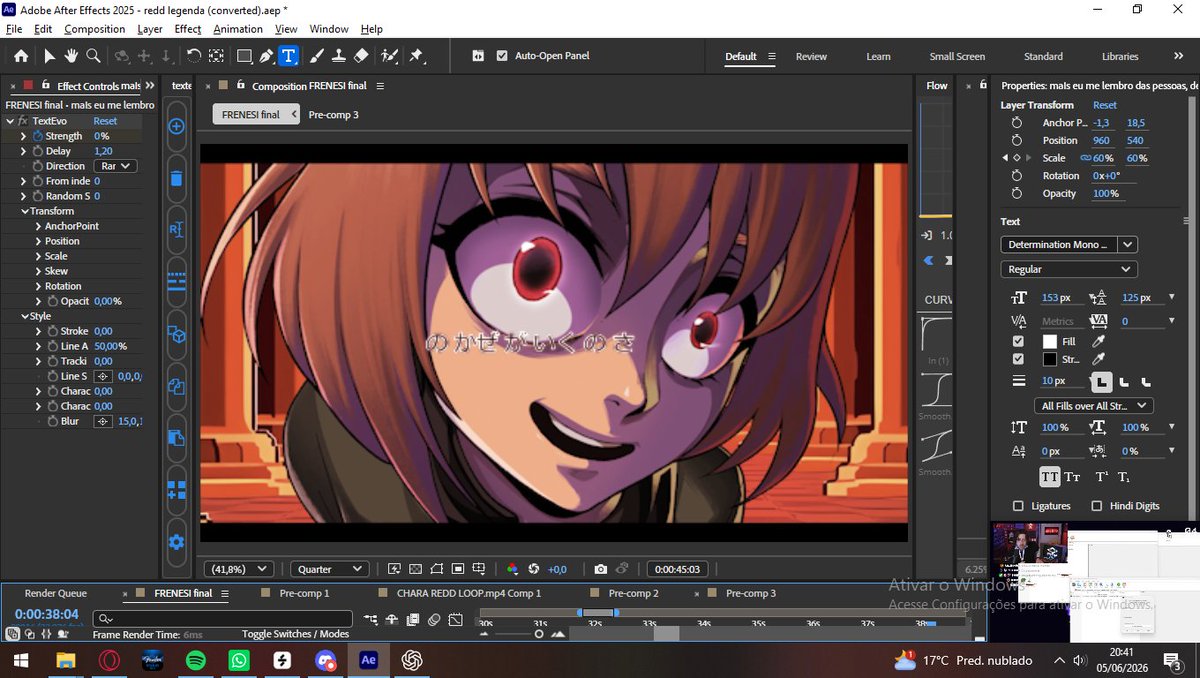This screenshot has height=678, width=1200.
Task: Open Spotify from the Windows taskbar
Action: point(195,660)
